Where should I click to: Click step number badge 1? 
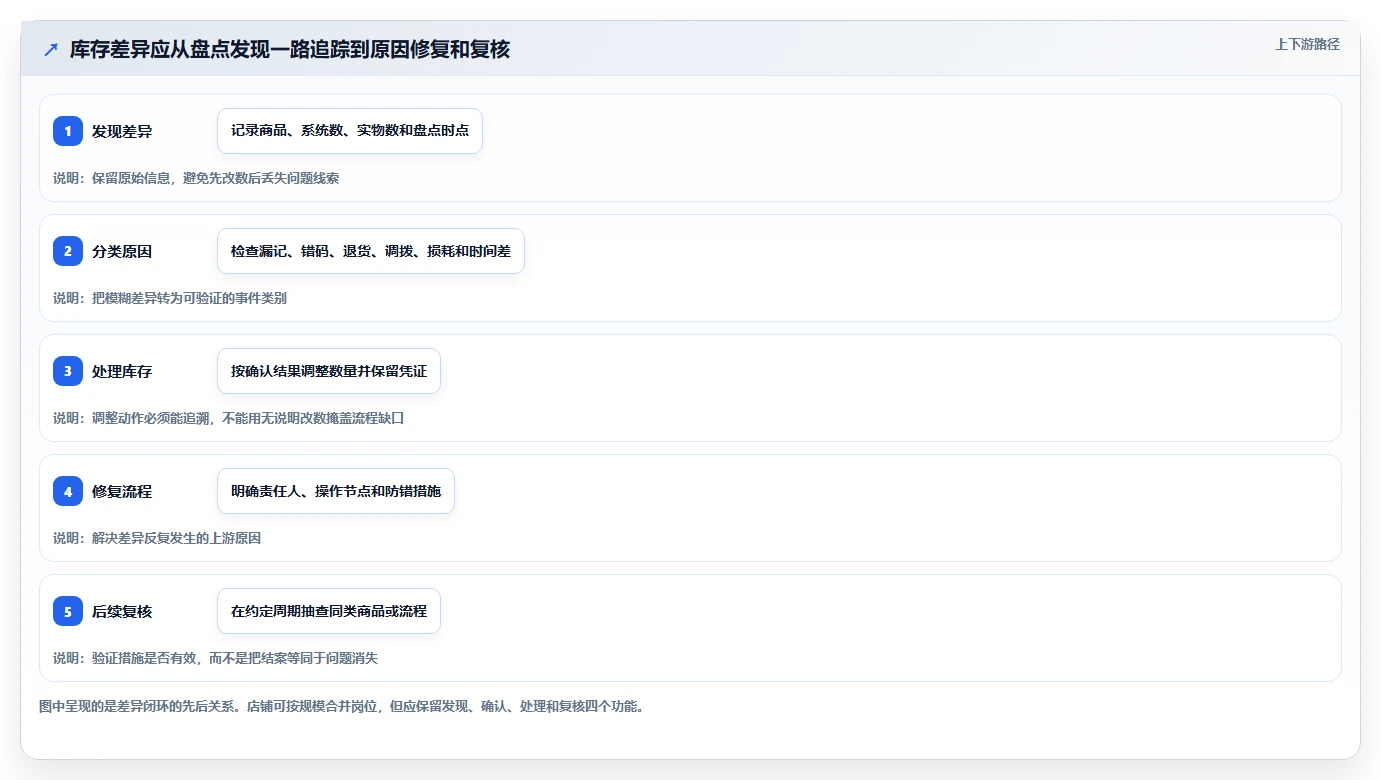(x=68, y=131)
